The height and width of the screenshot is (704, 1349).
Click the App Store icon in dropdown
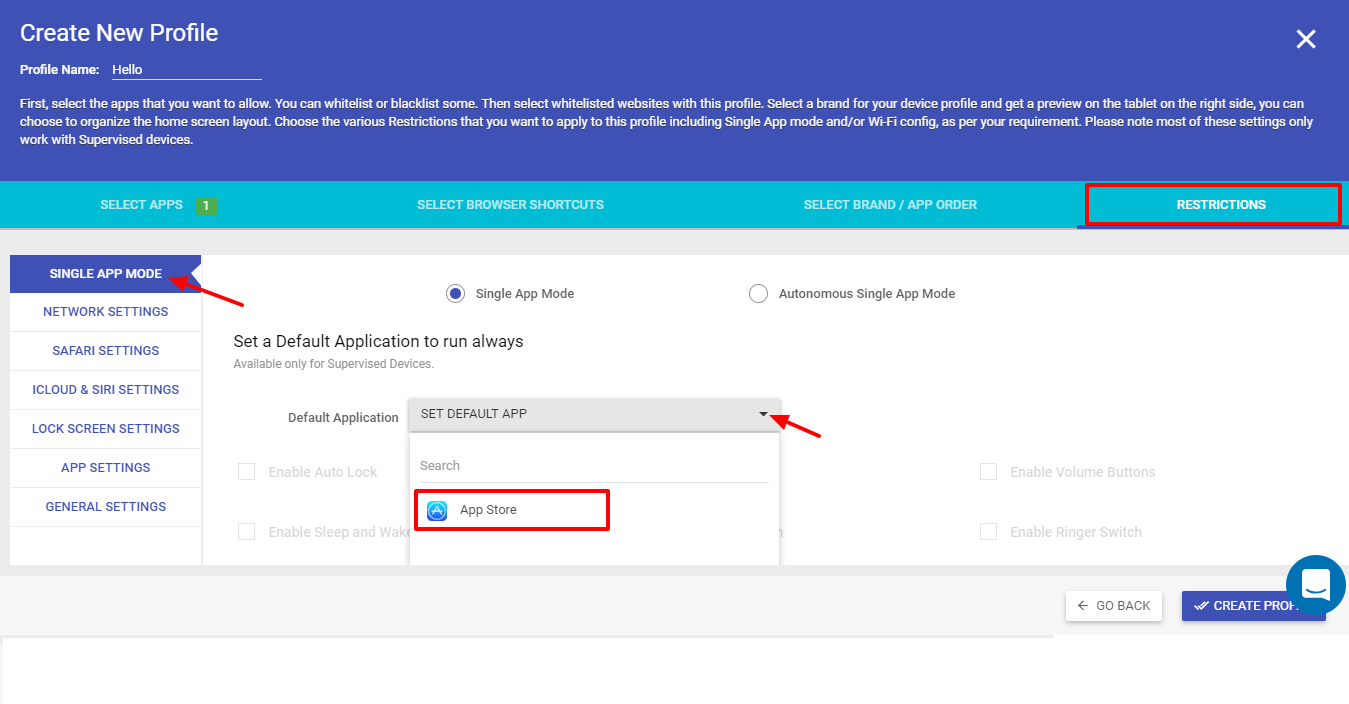[437, 511]
